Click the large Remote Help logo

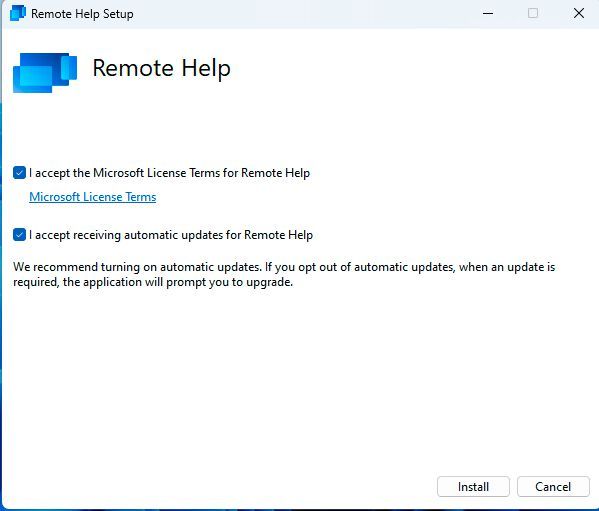coord(45,73)
